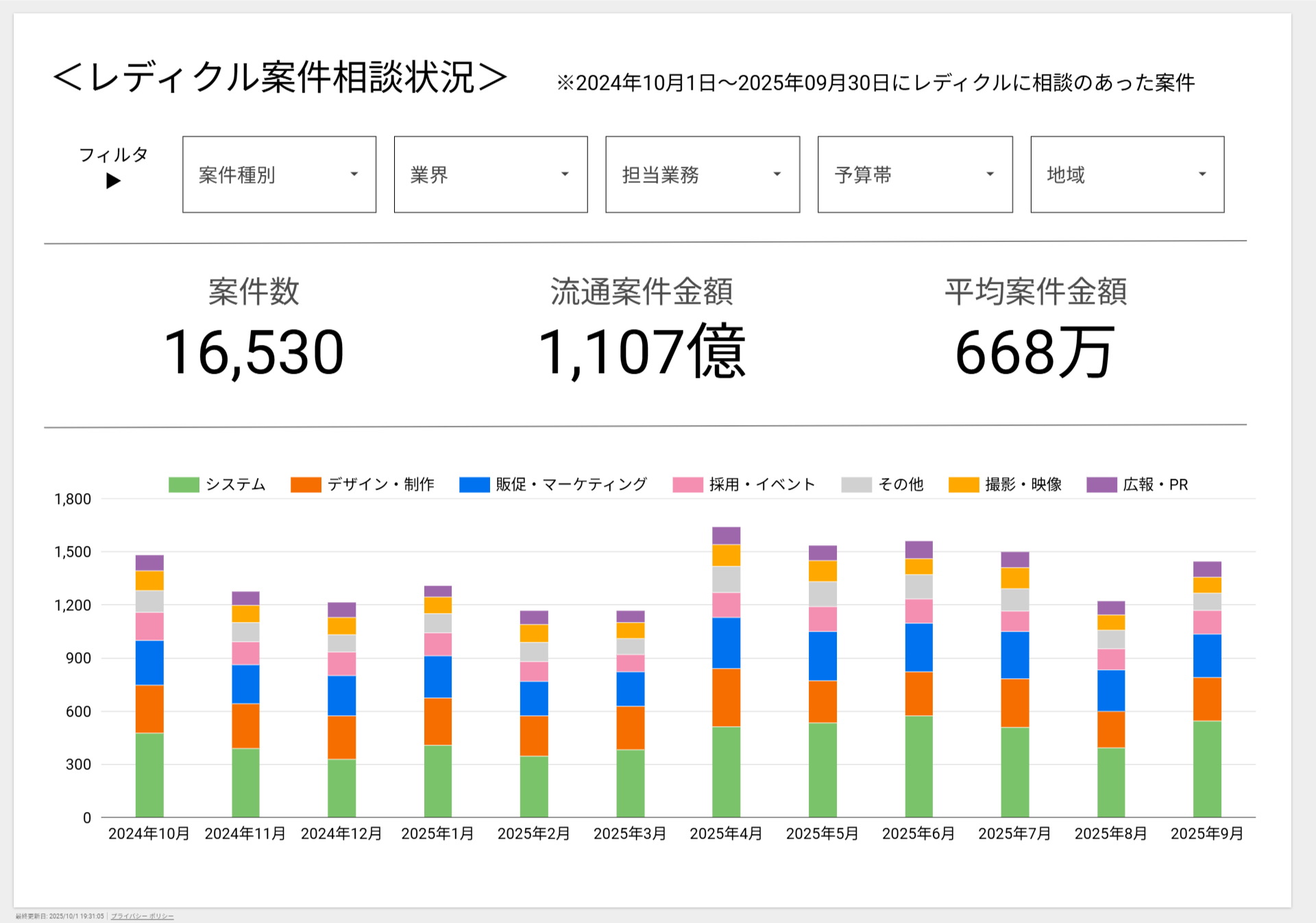Image resolution: width=1316 pixels, height=923 pixels.
Task: Toggle the blue 販促・マーケティング legend item
Action: 474,485
